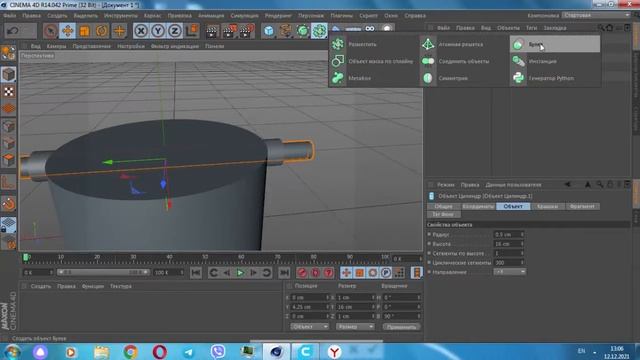Click the timeline preview range slider

103,272
